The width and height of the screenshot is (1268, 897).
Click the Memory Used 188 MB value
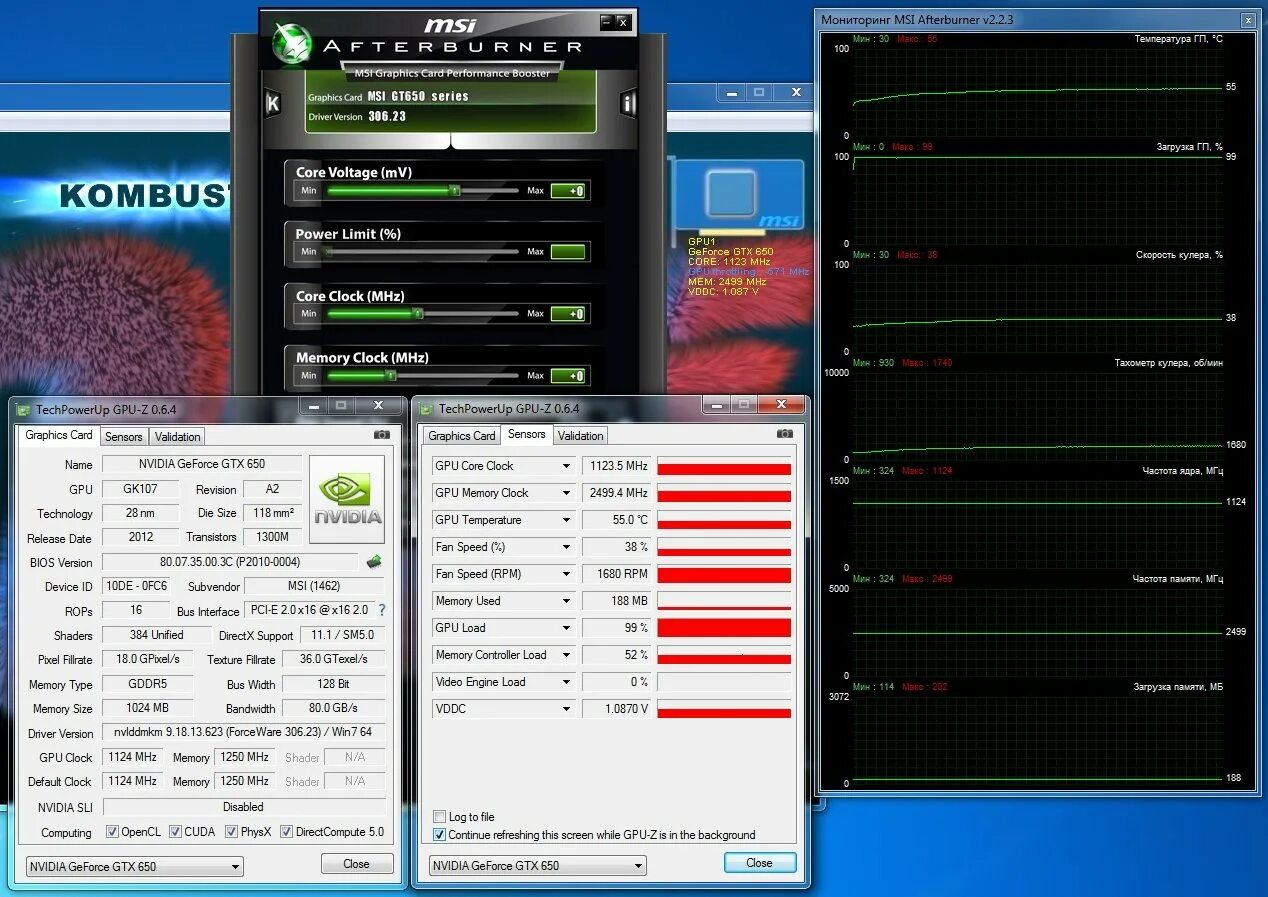617,601
